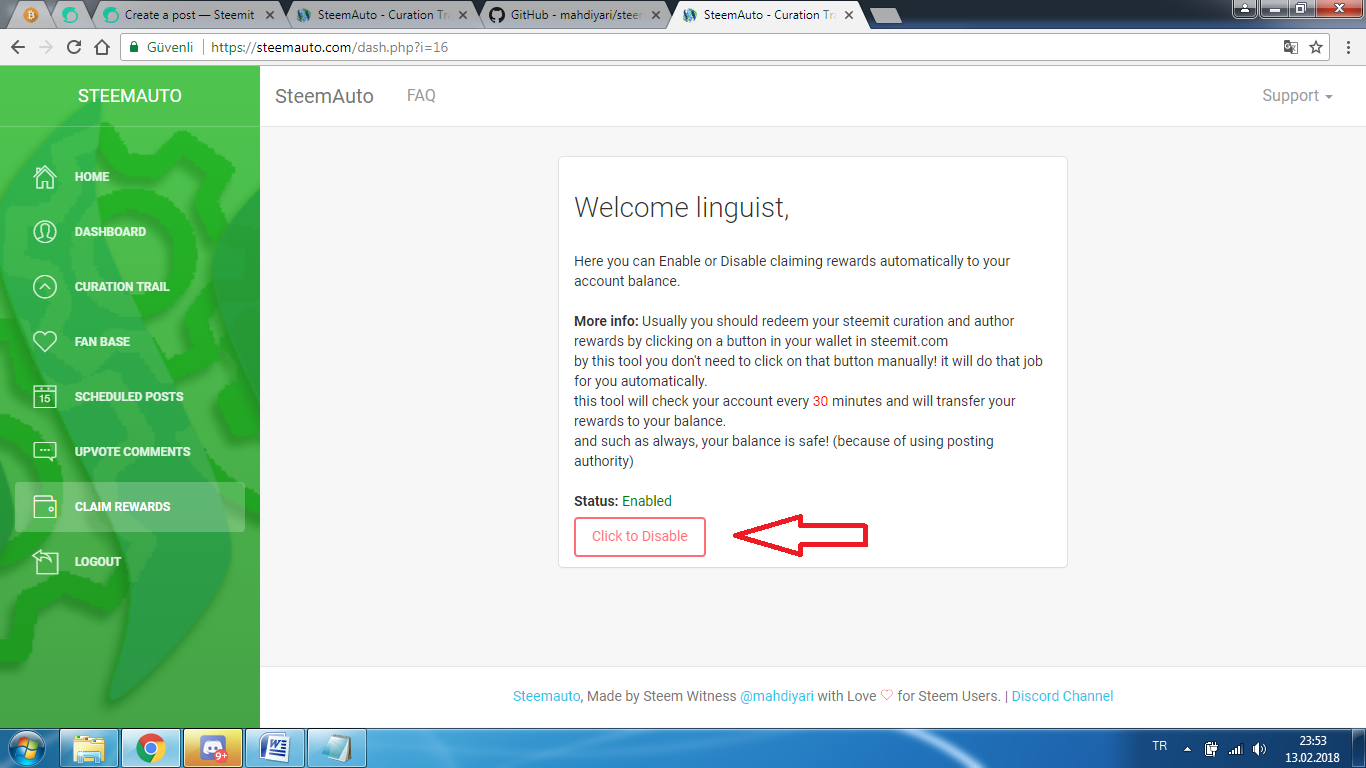Click the STEEMAUTO sidebar header

(x=130, y=96)
